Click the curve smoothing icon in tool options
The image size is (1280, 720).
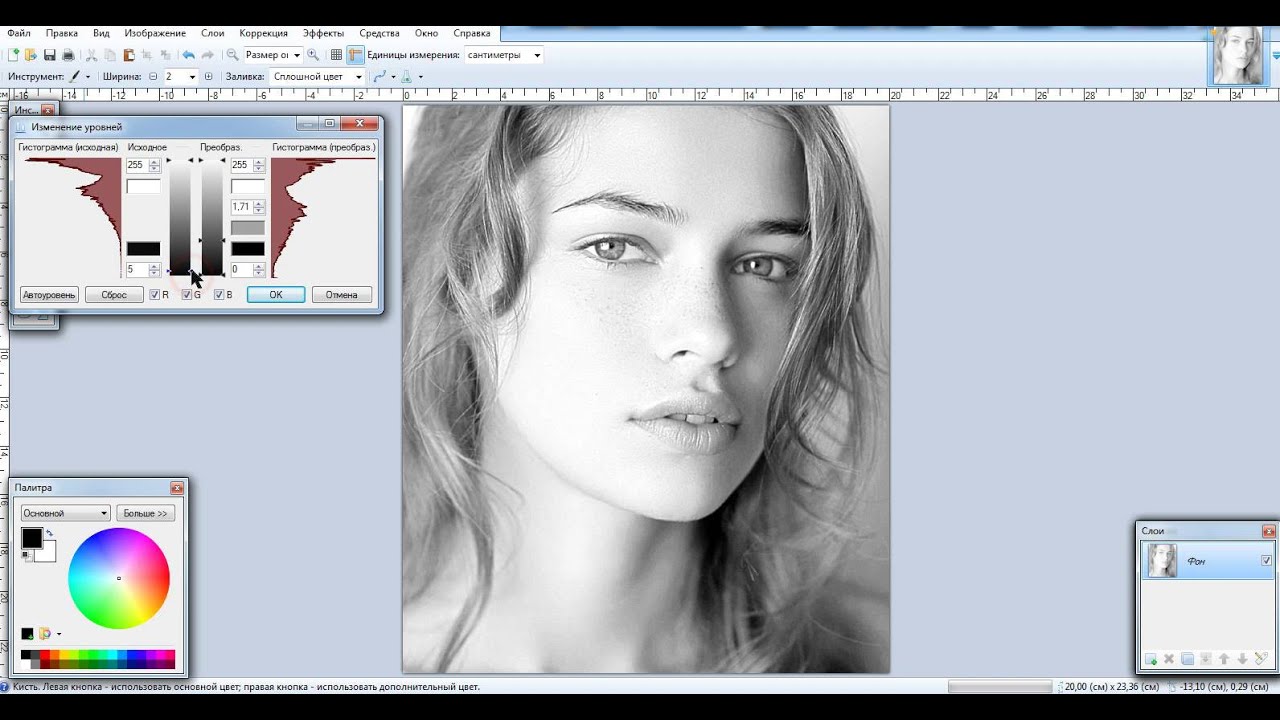(379, 76)
